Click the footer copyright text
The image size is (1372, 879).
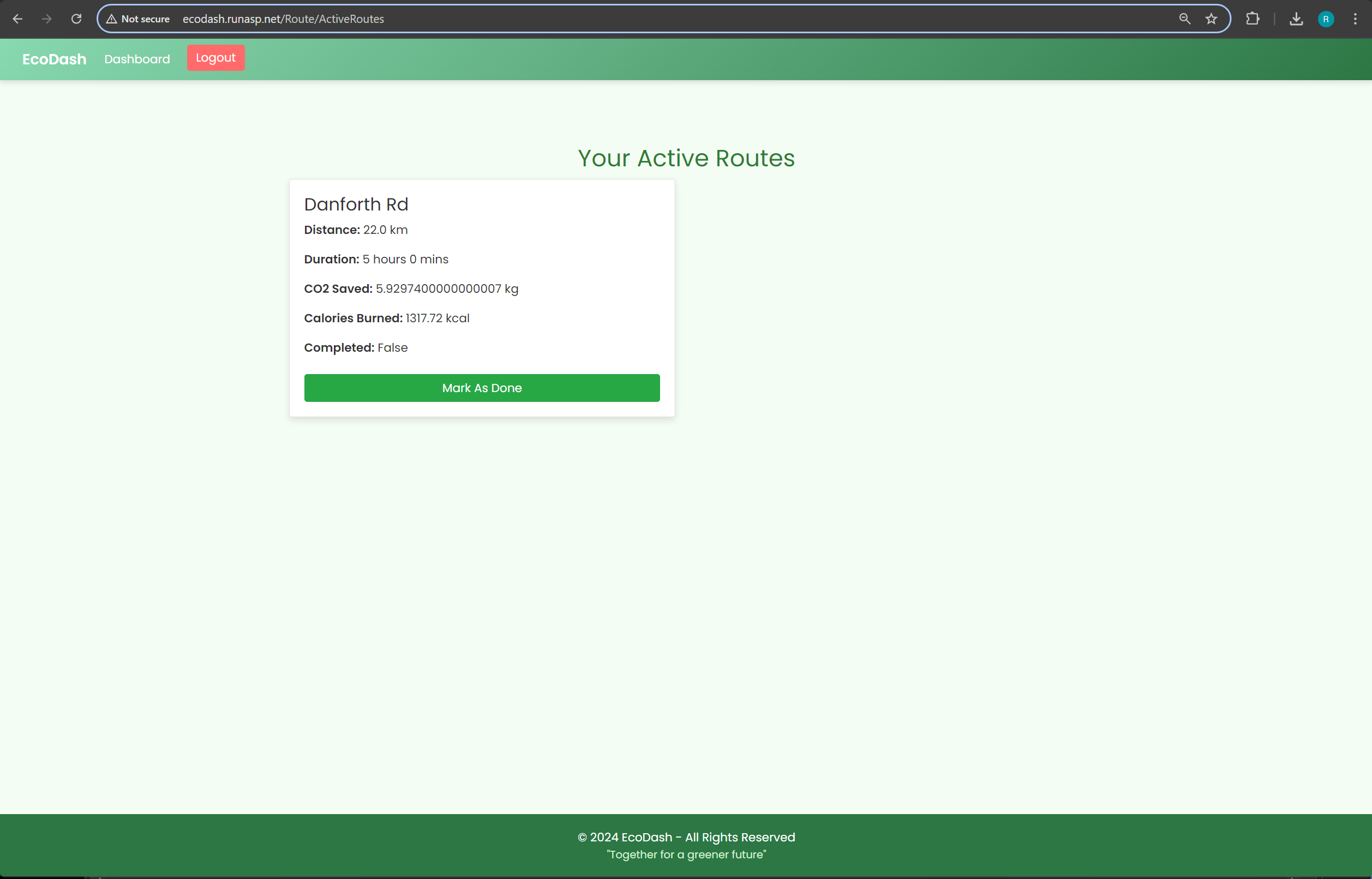pyautogui.click(x=686, y=838)
